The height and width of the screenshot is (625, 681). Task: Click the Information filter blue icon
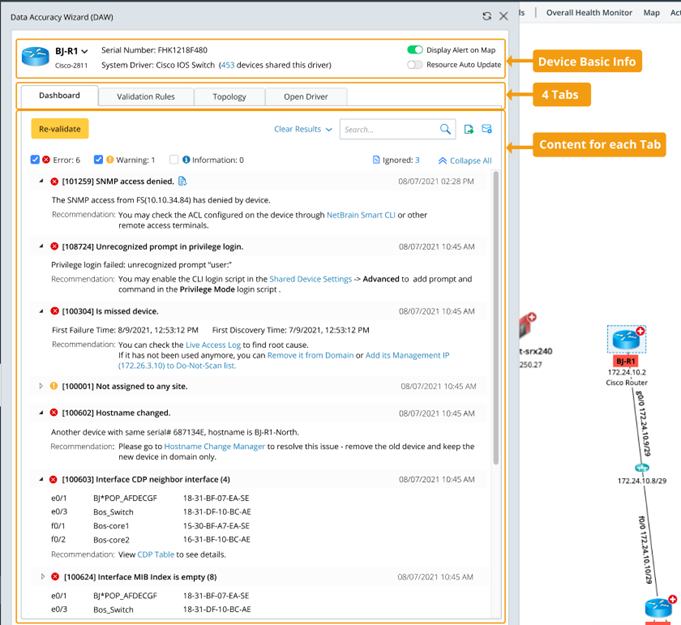(186, 159)
